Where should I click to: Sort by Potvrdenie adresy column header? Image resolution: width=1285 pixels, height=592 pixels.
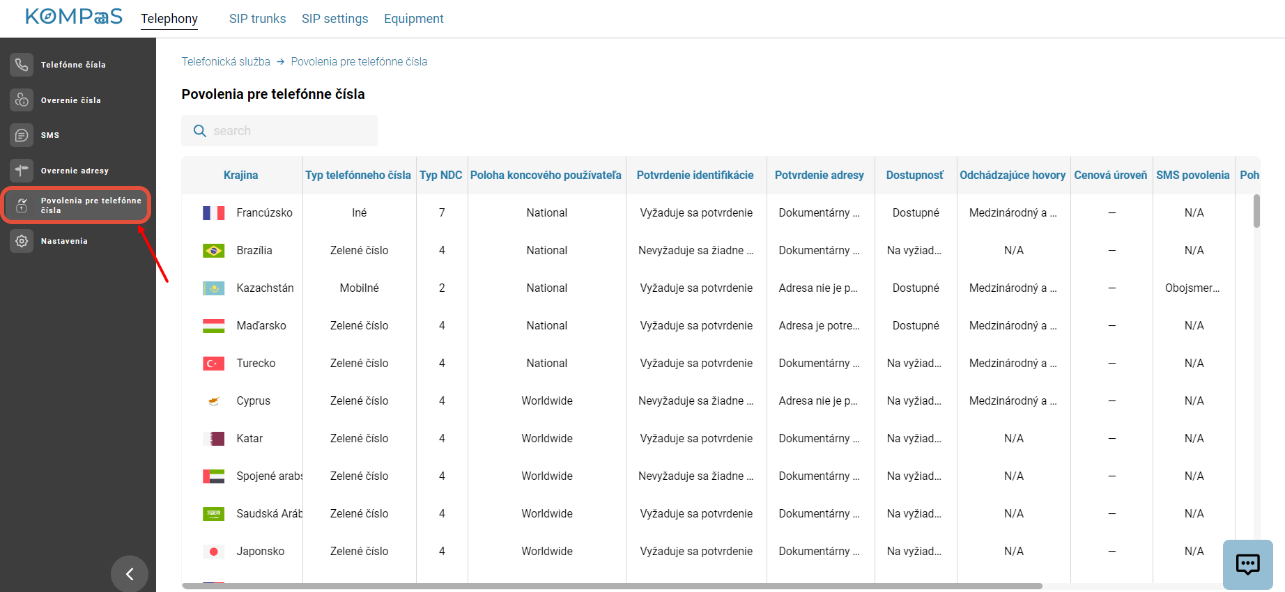[x=819, y=175]
